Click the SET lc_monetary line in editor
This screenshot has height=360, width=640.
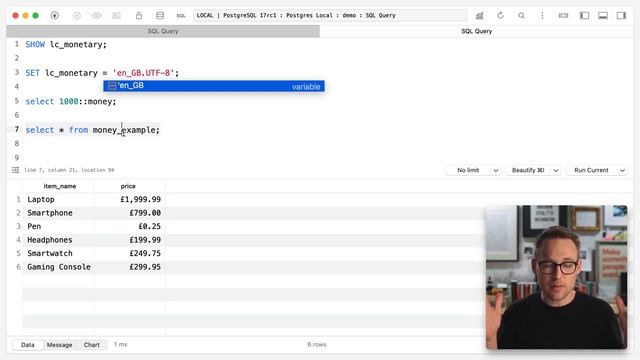[x=102, y=73]
